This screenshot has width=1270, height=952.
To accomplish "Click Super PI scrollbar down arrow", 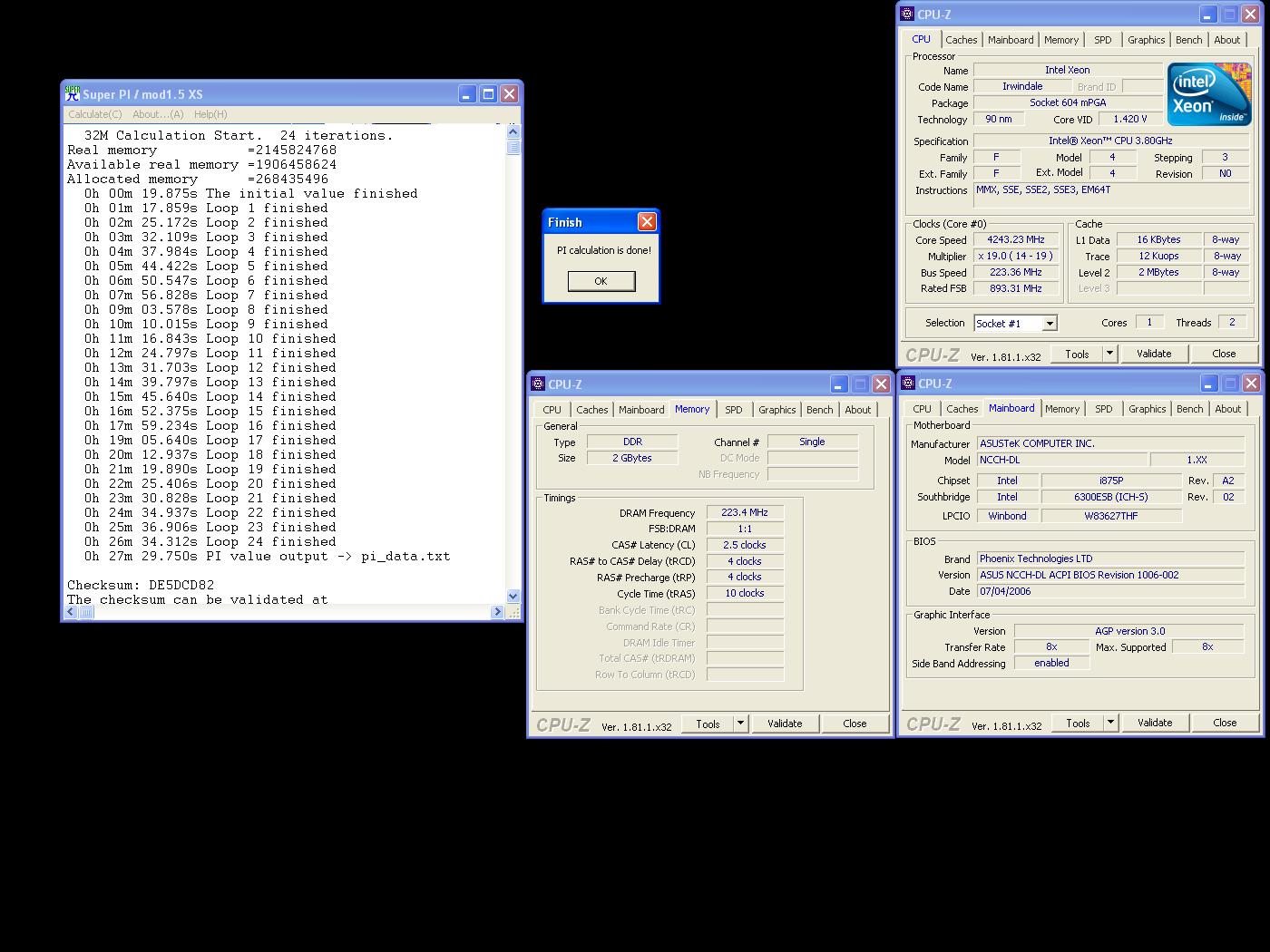I will point(513,596).
